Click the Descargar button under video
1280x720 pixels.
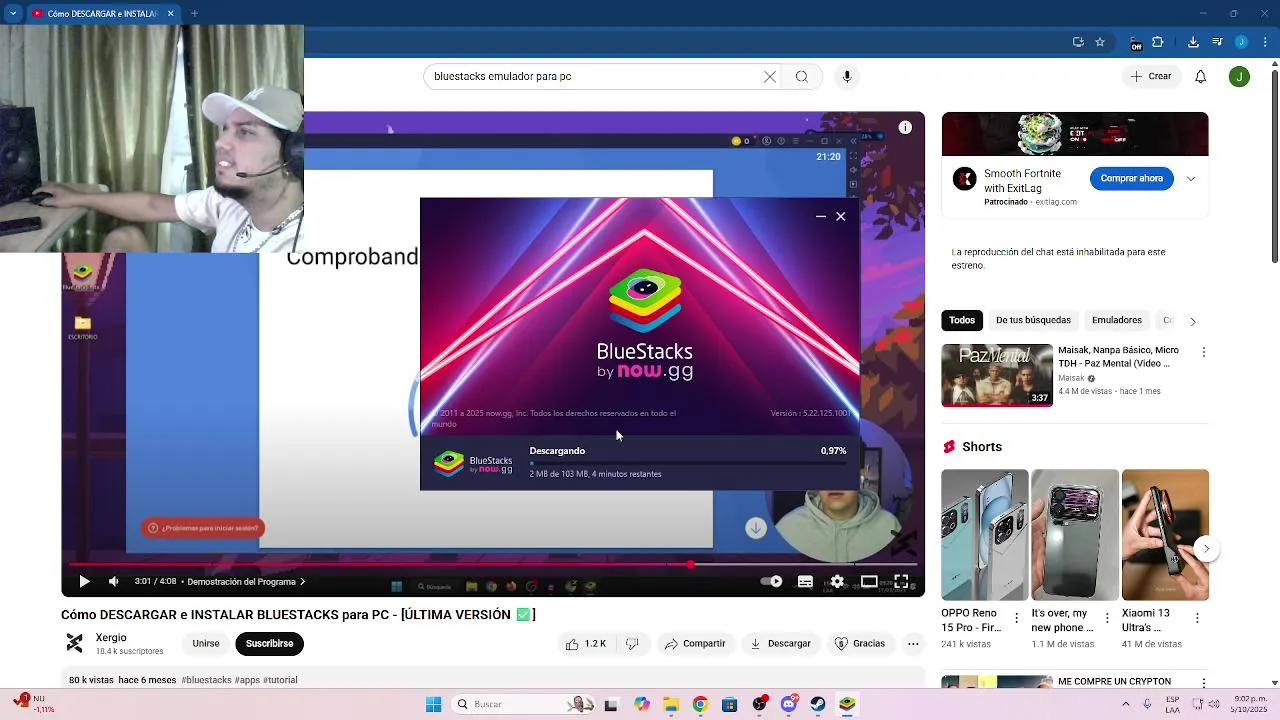[x=781, y=644]
